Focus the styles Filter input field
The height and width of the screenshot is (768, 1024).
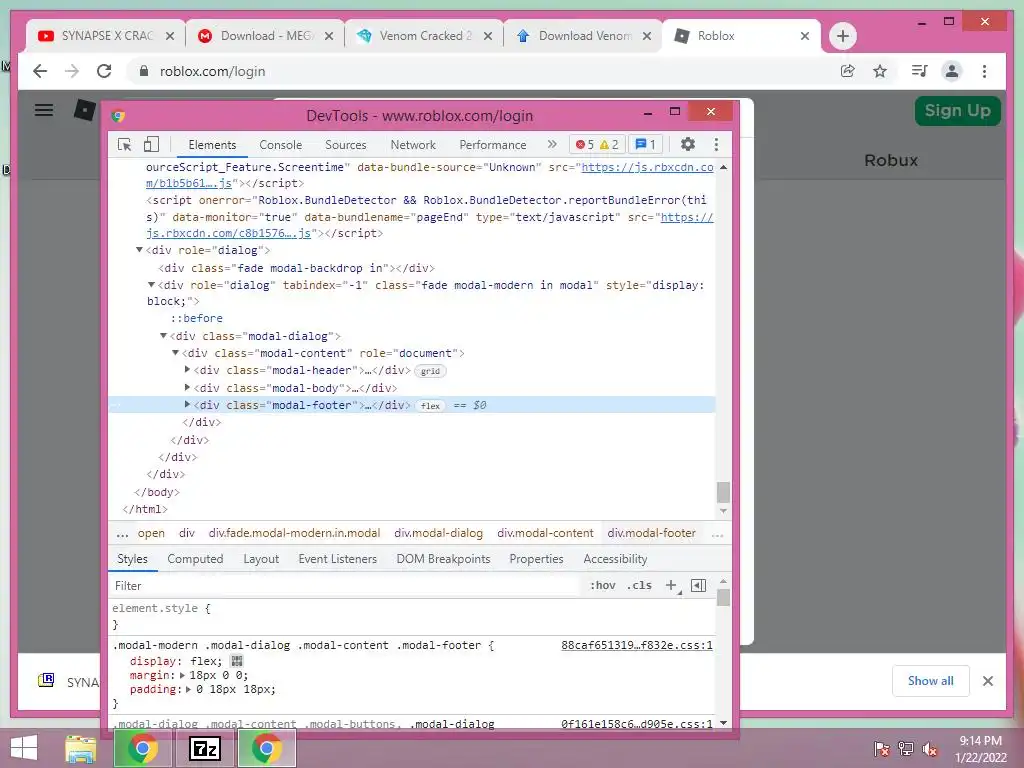tap(344, 586)
